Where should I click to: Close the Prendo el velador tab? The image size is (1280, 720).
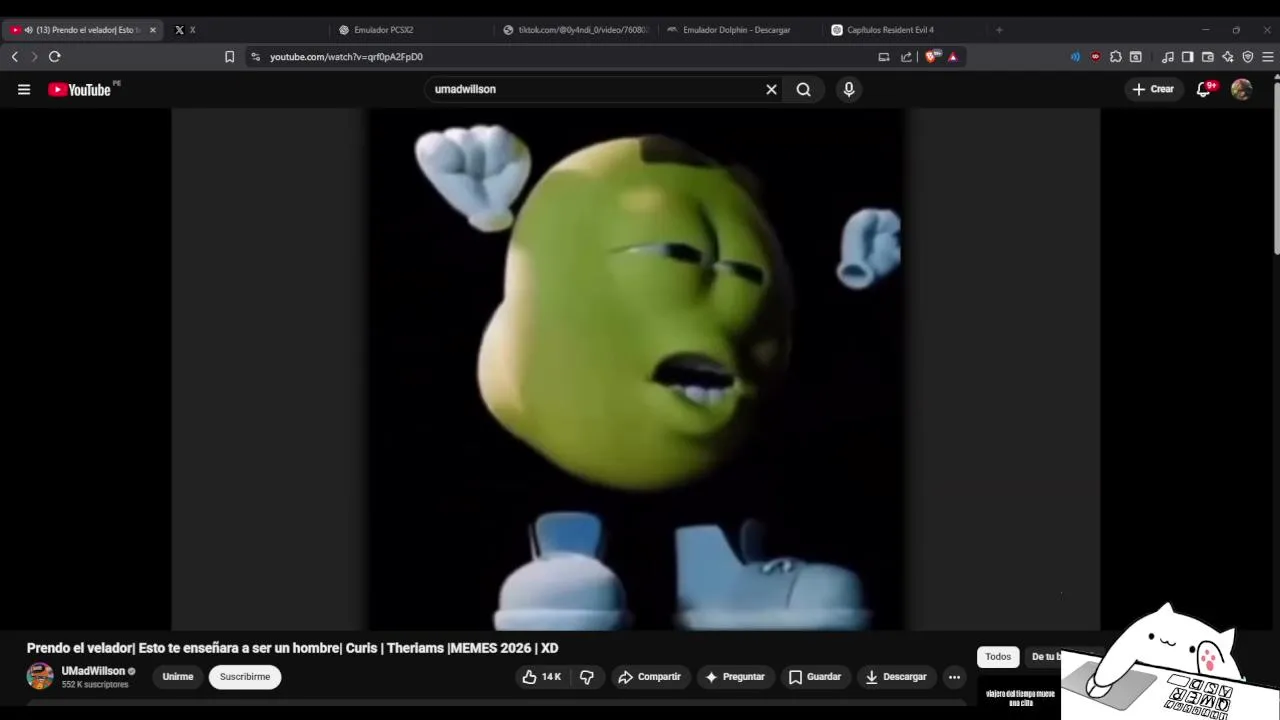pos(152,30)
